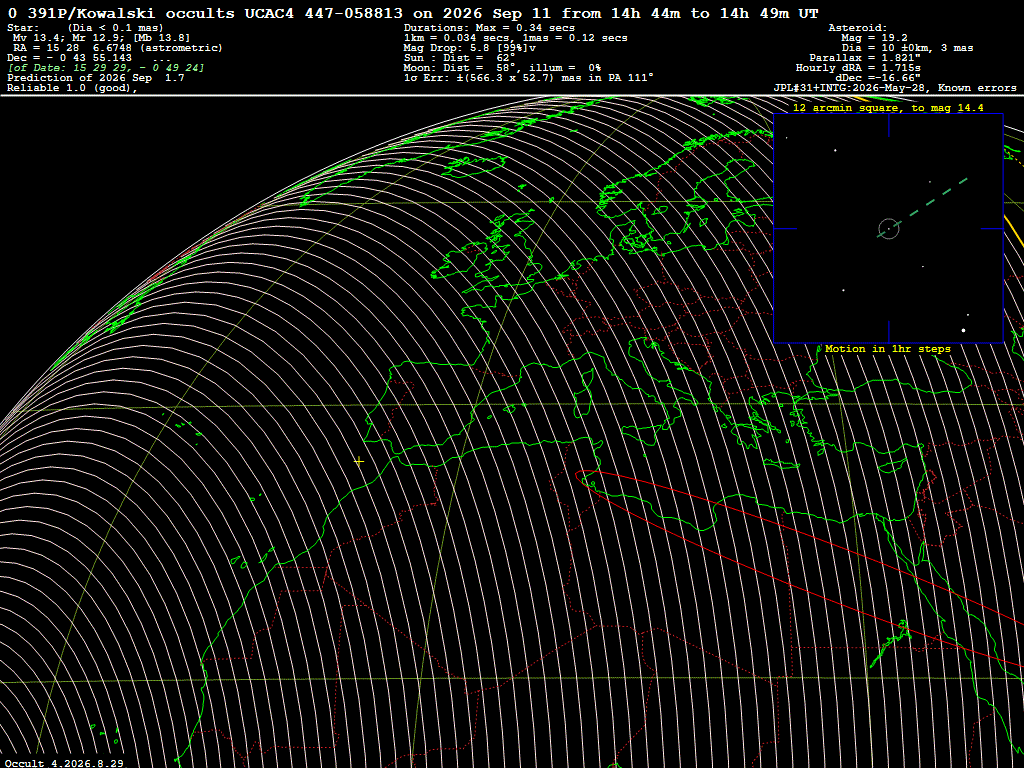Click the blue tick mark atop the star chart
This screenshot has width=1024, height=768.
pyautogui.click(x=888, y=125)
